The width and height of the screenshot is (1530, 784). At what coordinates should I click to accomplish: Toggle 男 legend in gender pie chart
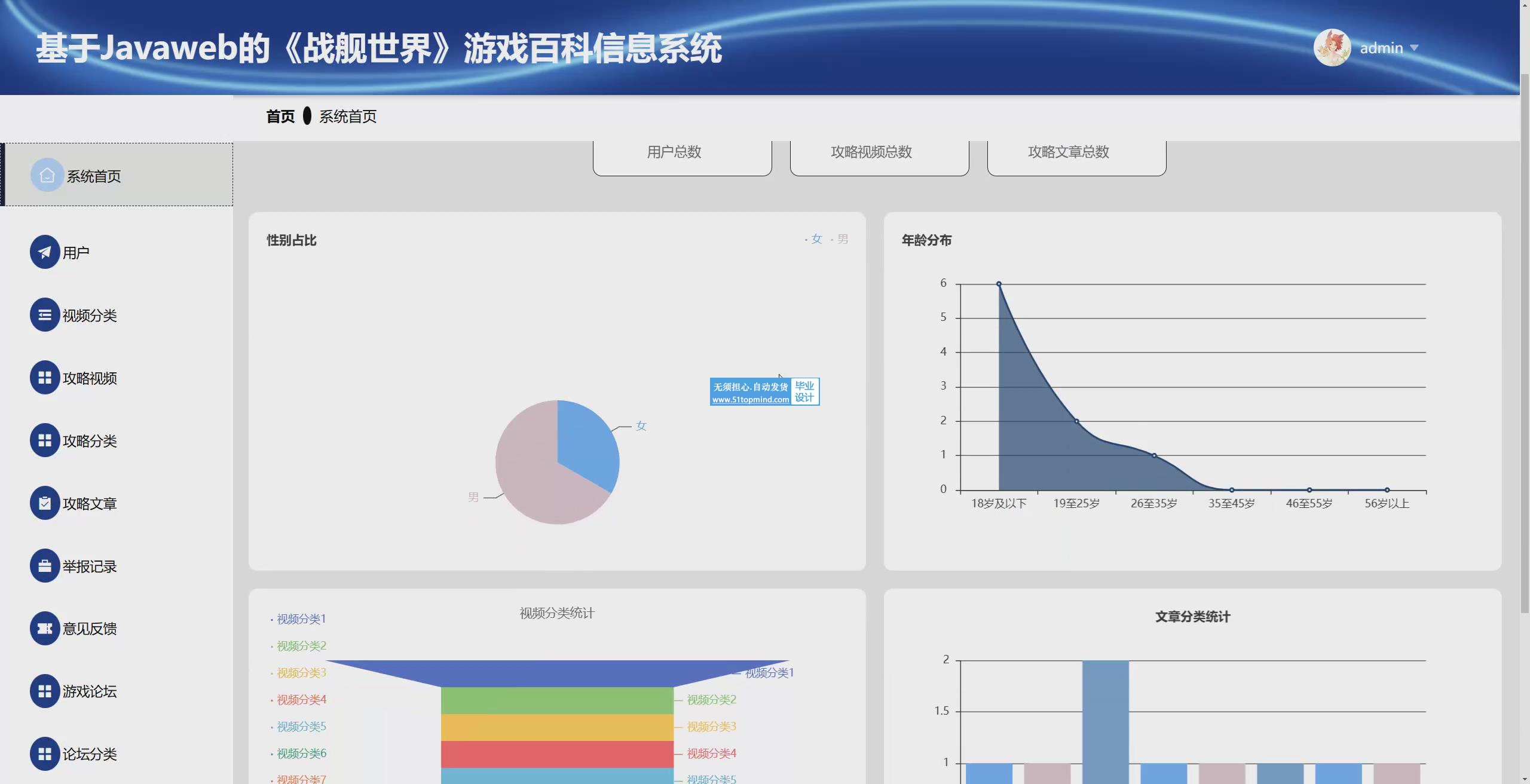841,239
